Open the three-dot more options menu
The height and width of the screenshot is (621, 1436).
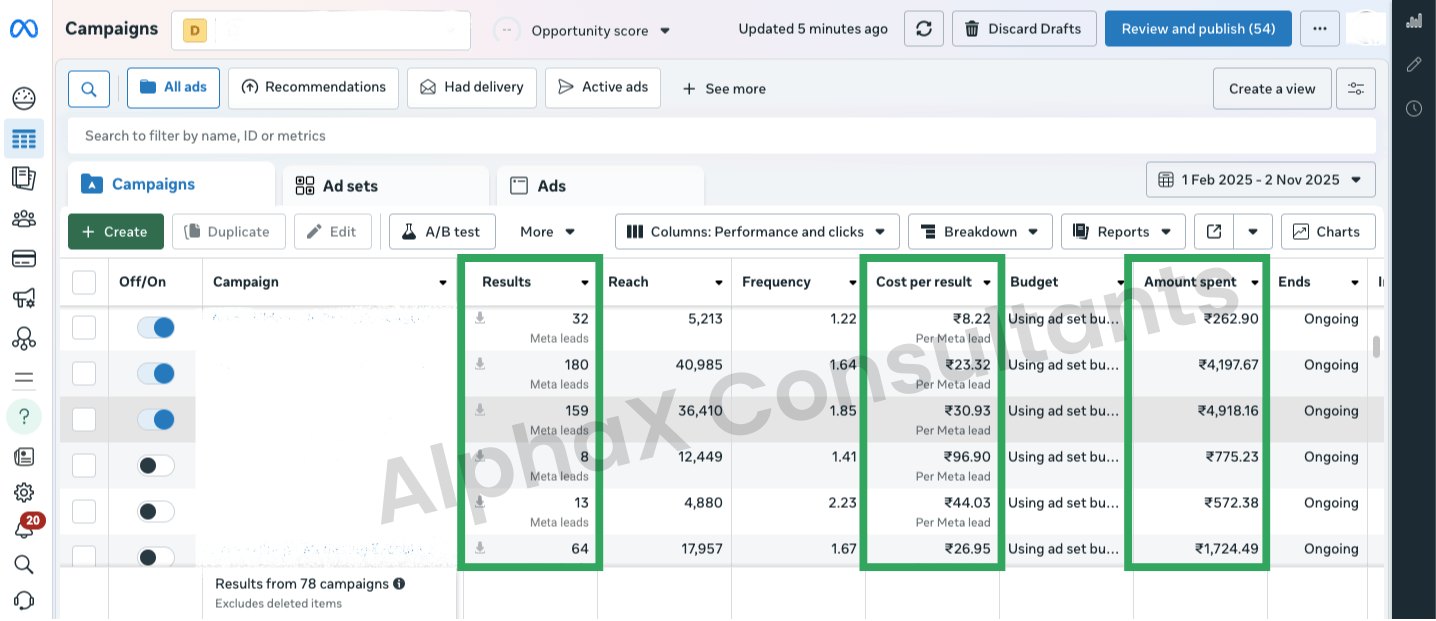(x=1320, y=29)
